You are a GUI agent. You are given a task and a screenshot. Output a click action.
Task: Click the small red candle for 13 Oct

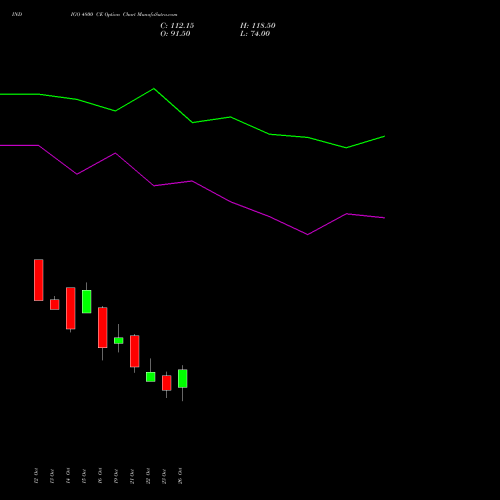[55, 304]
